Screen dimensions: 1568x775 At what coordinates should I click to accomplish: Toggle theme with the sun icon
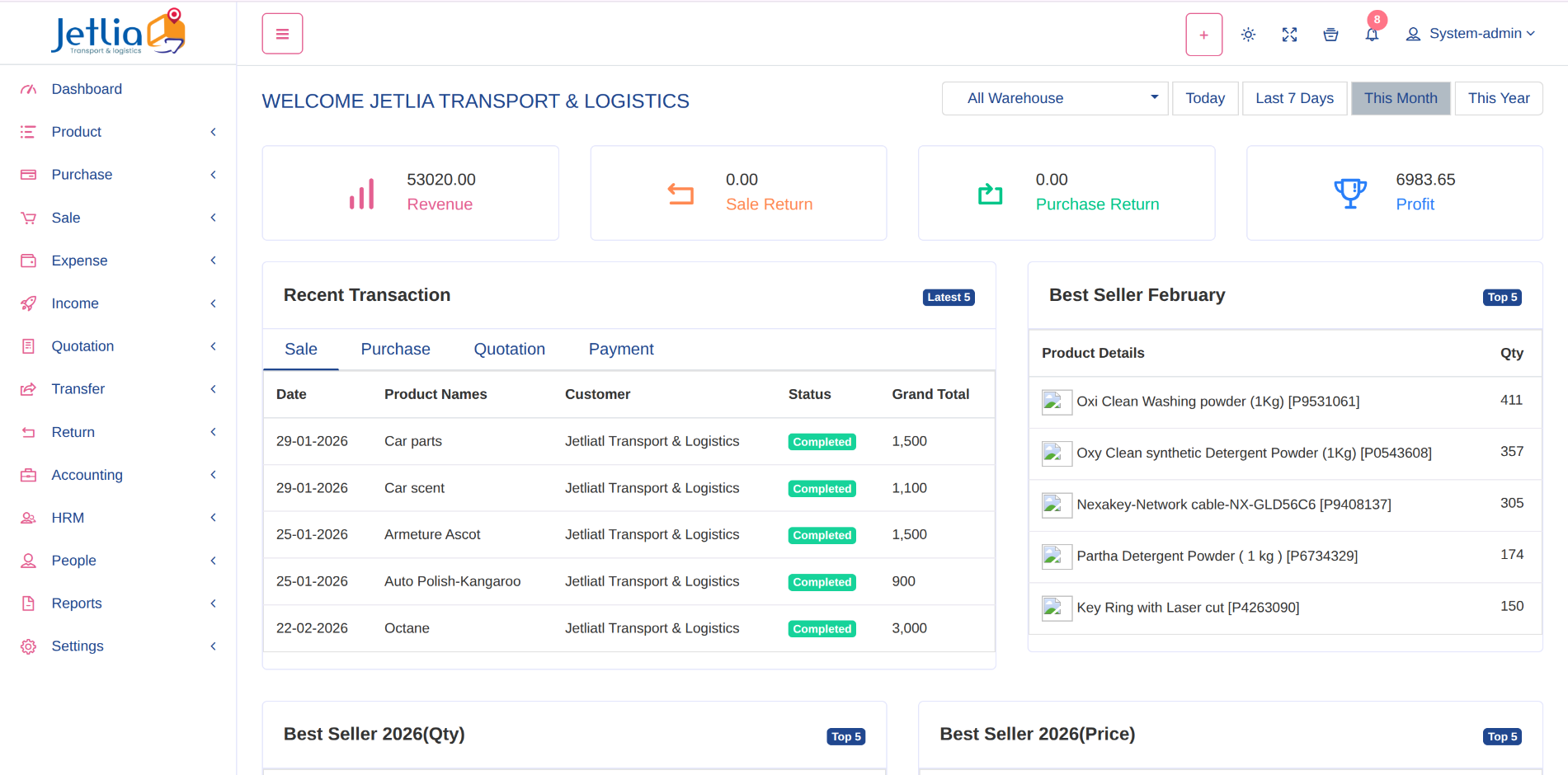(x=1248, y=34)
